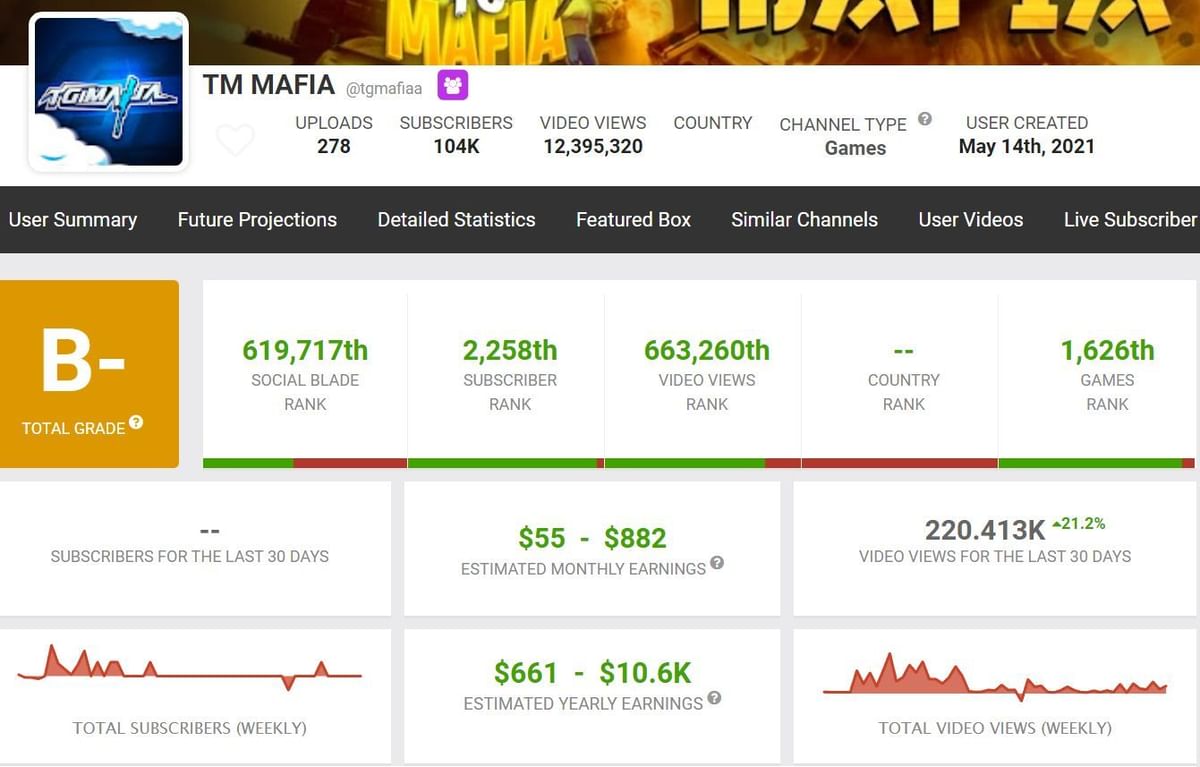Click the 2,258th Subscriber Rank link
1200x767 pixels.
pyautogui.click(x=509, y=350)
